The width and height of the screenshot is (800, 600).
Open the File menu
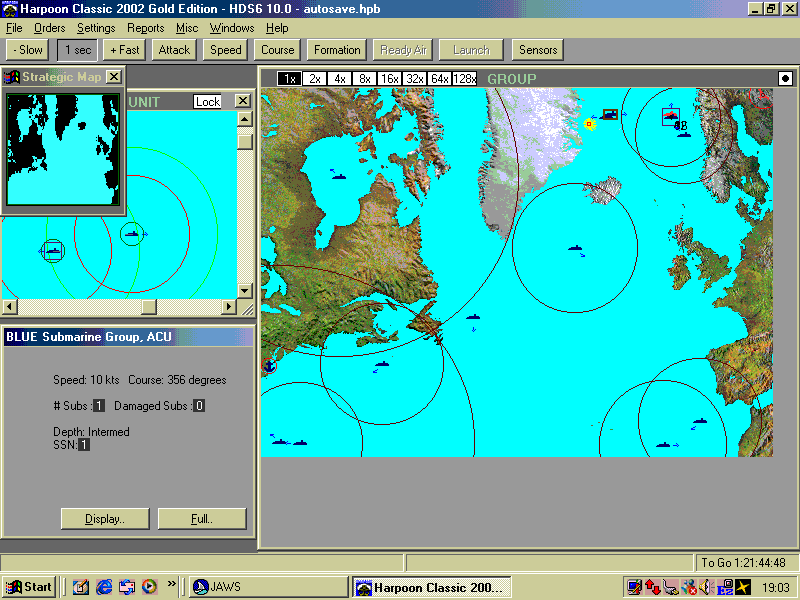click(14, 28)
